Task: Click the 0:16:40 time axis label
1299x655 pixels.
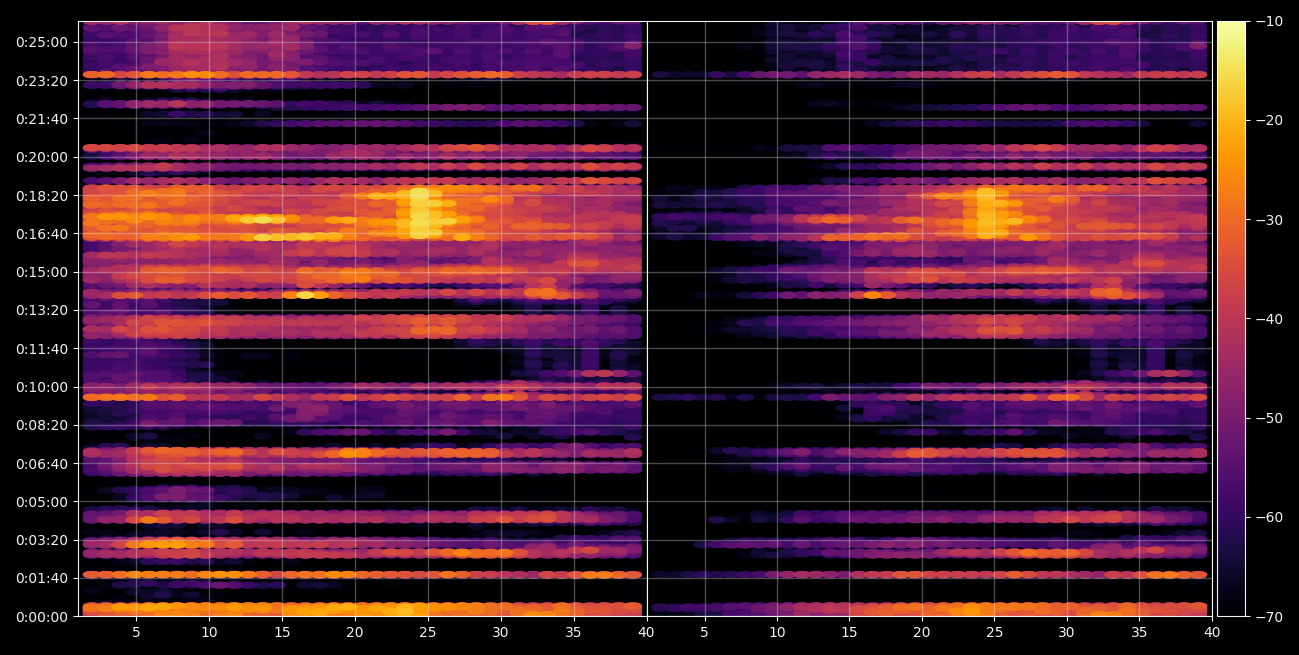Action: 42,233
